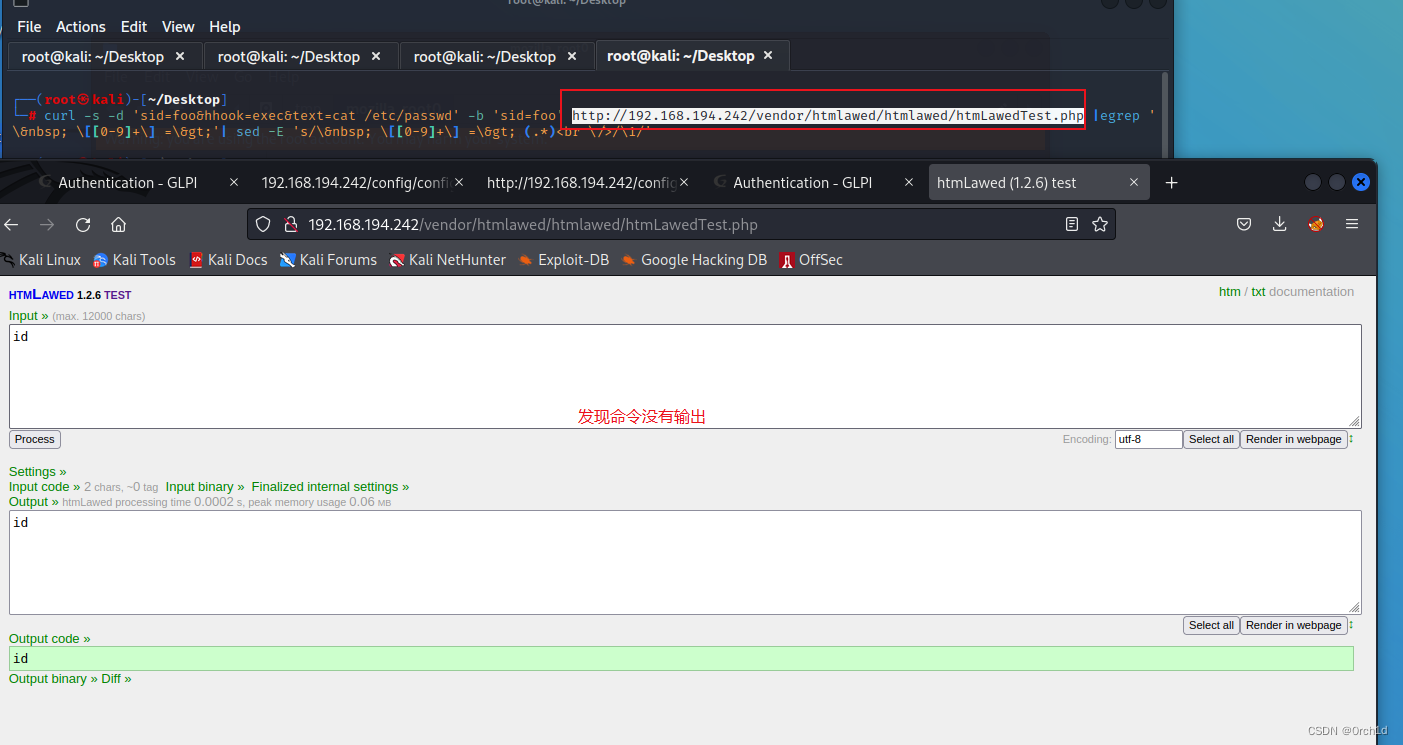Close the first Authentication - GLPI tab
The width and height of the screenshot is (1403, 745).
(234, 182)
